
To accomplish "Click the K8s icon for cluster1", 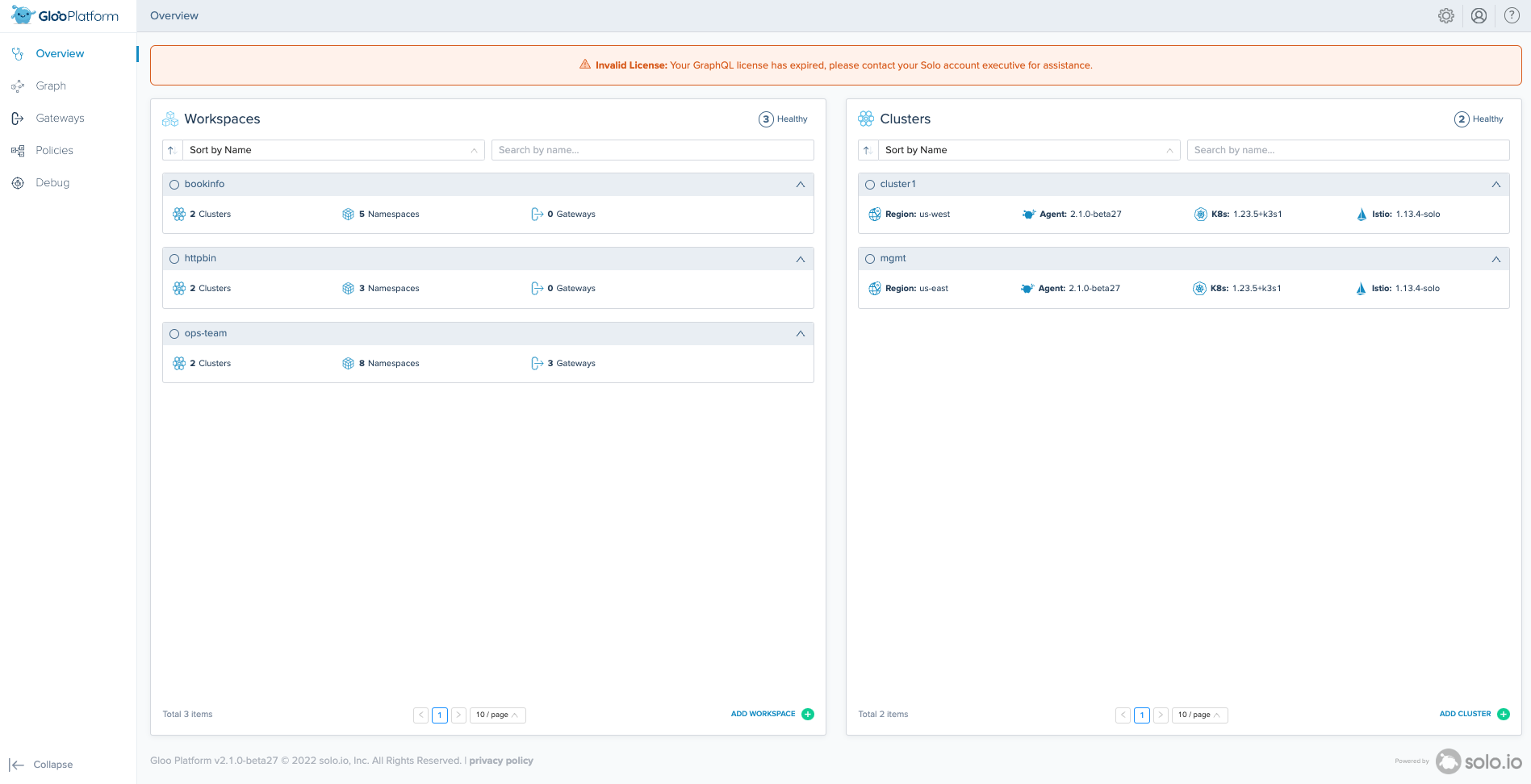I will pyautogui.click(x=1200, y=214).
